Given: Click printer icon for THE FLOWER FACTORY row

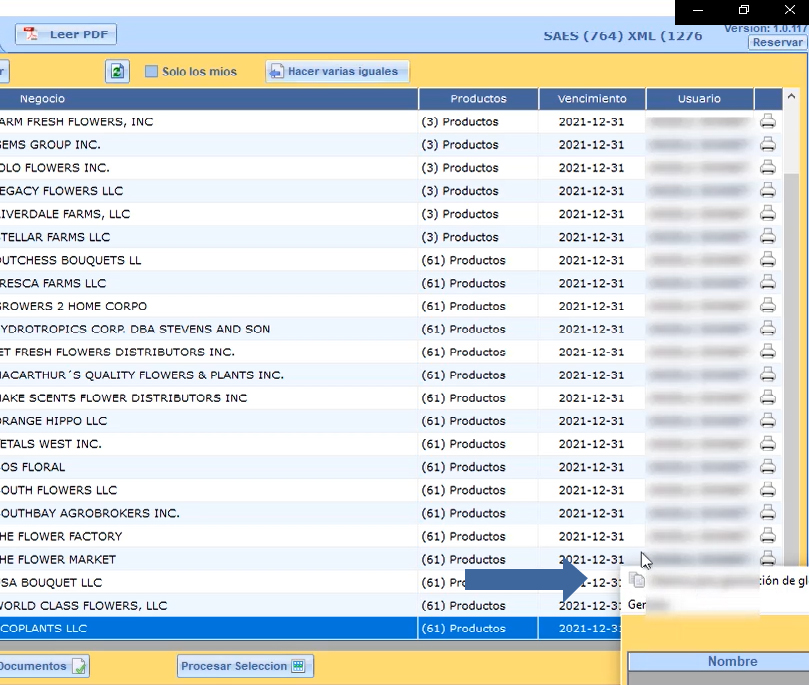Looking at the screenshot, I should pos(767,536).
